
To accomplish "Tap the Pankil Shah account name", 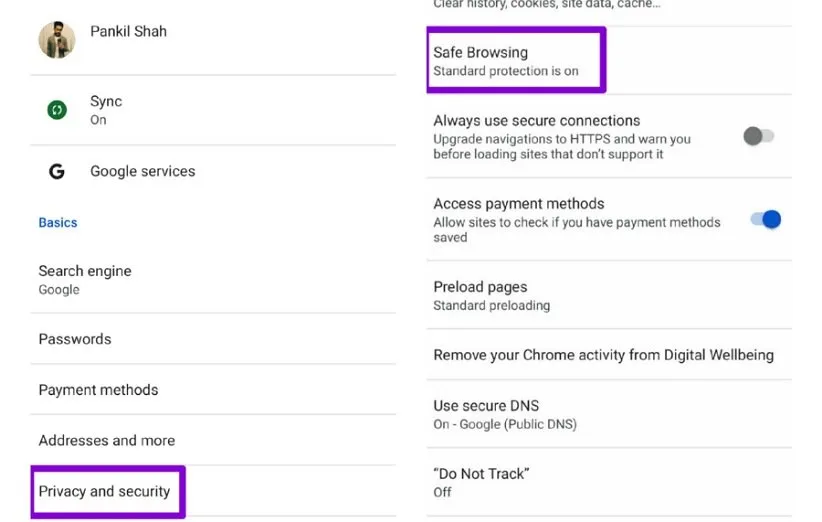I will 129,31.
